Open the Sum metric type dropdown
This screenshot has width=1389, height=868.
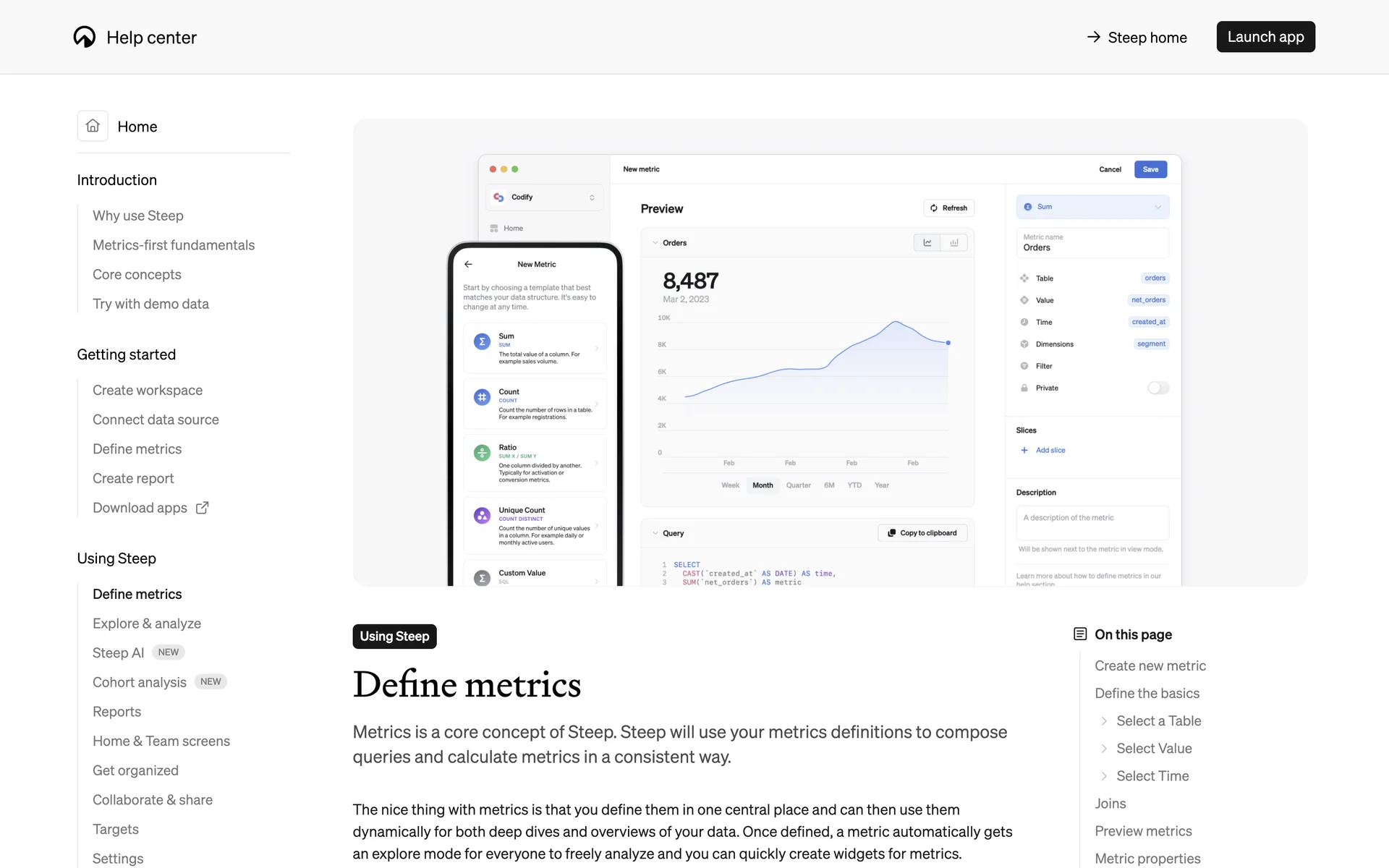coord(1092,207)
